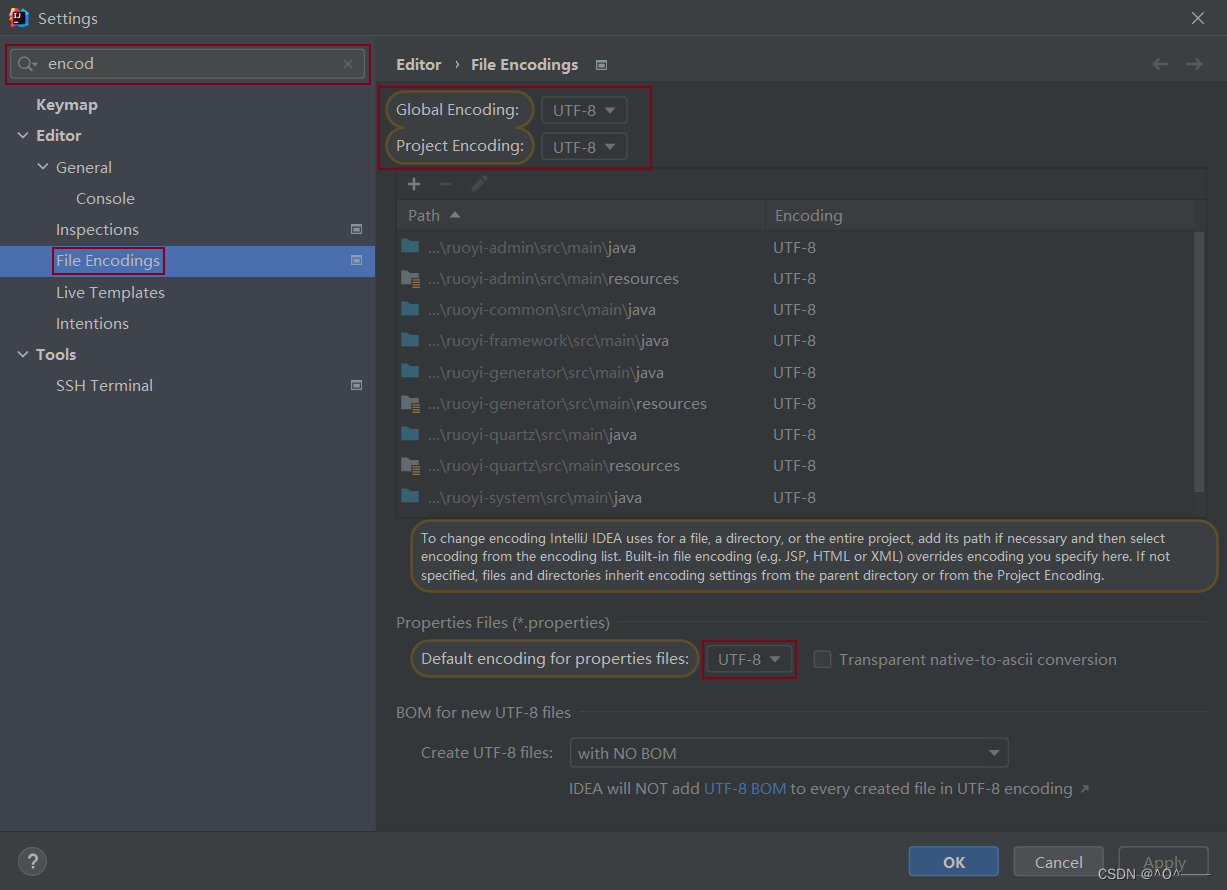This screenshot has height=890, width=1227.
Task: Select the ruoyi-system\src\main\java path row
Action: point(795,497)
